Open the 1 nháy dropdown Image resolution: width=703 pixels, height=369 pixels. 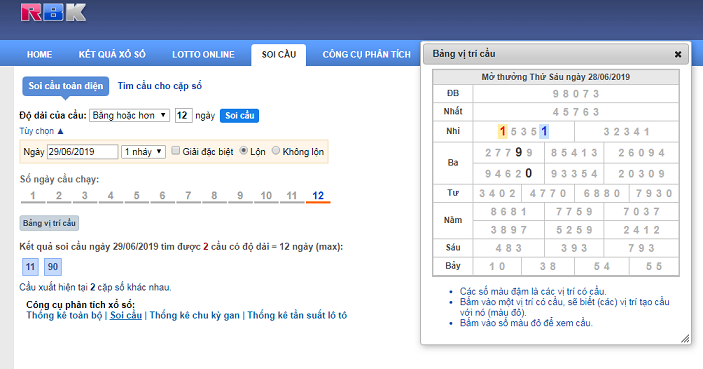click(143, 152)
